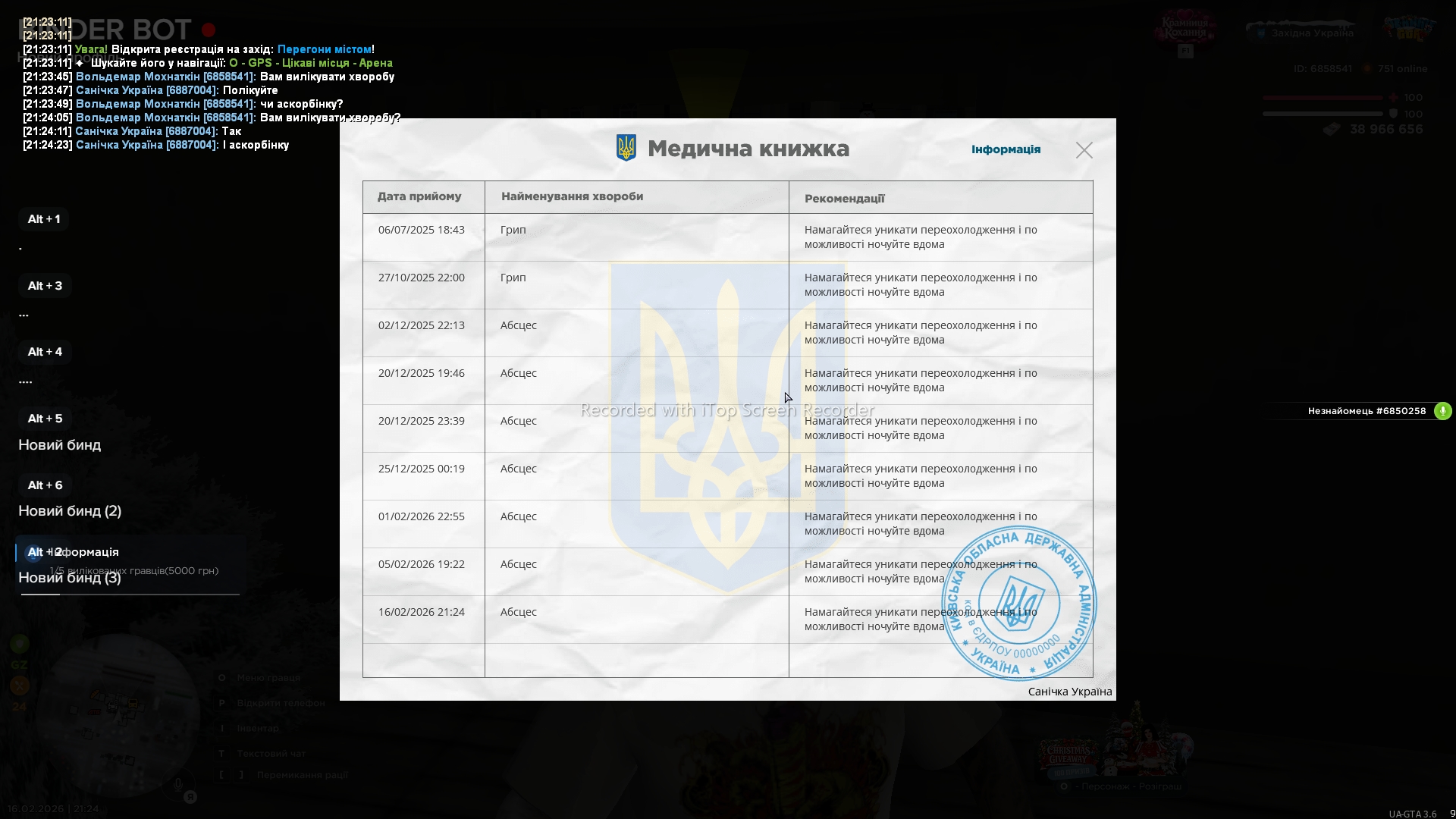
Task: Click the orange food status icon
Action: (20, 686)
